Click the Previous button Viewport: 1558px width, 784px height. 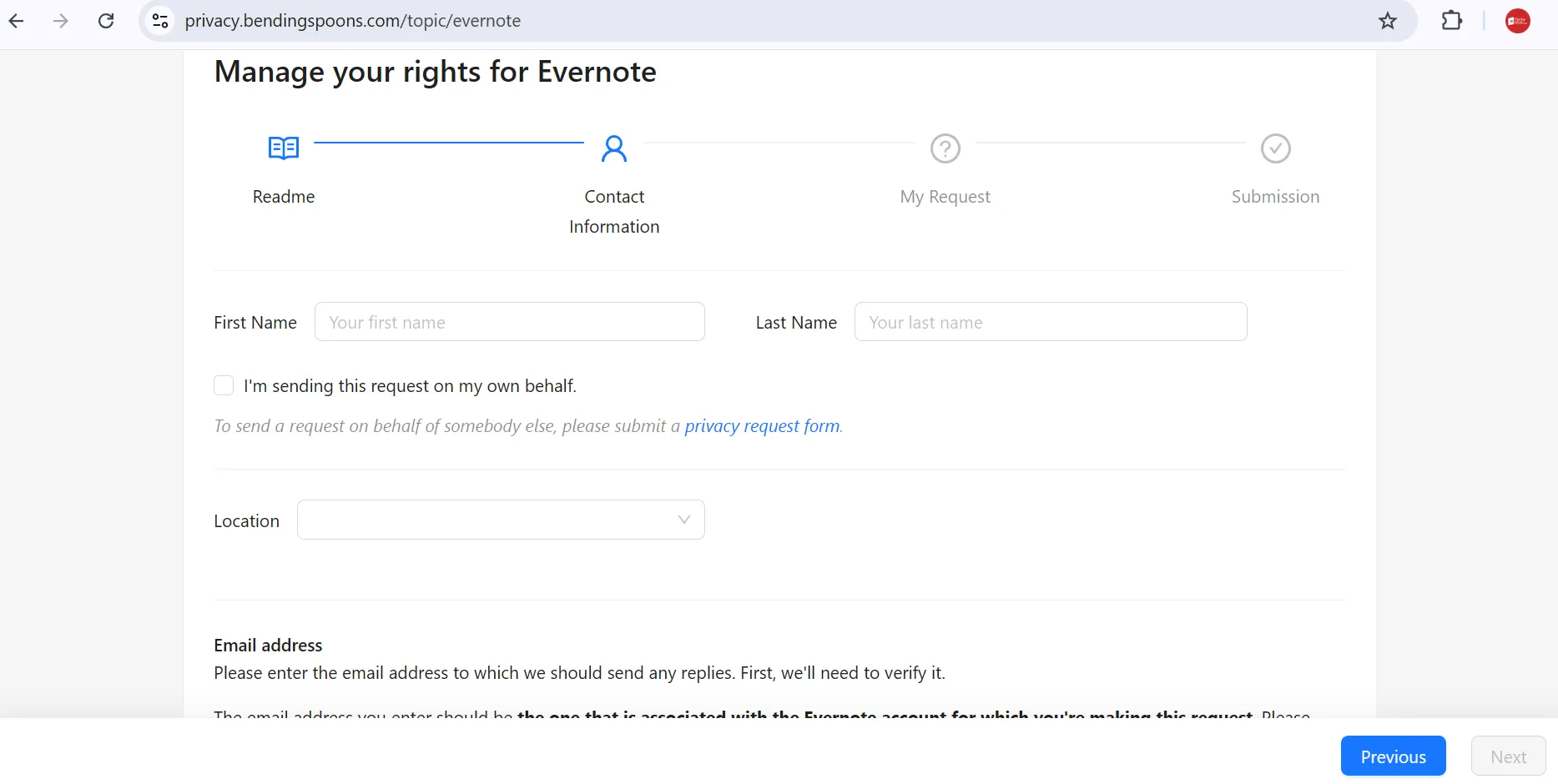click(x=1392, y=756)
